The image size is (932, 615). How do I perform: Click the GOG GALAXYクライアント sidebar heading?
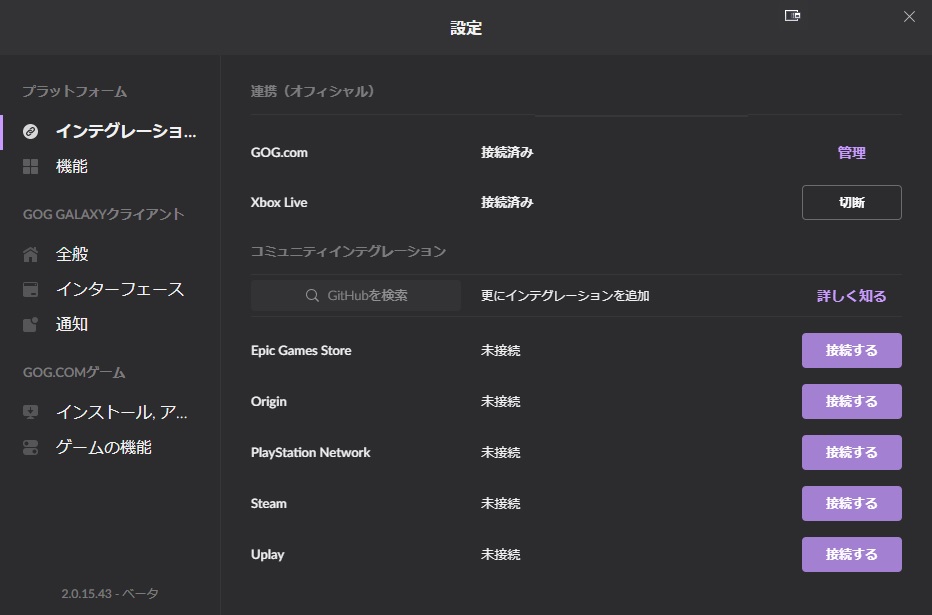[x=103, y=215]
